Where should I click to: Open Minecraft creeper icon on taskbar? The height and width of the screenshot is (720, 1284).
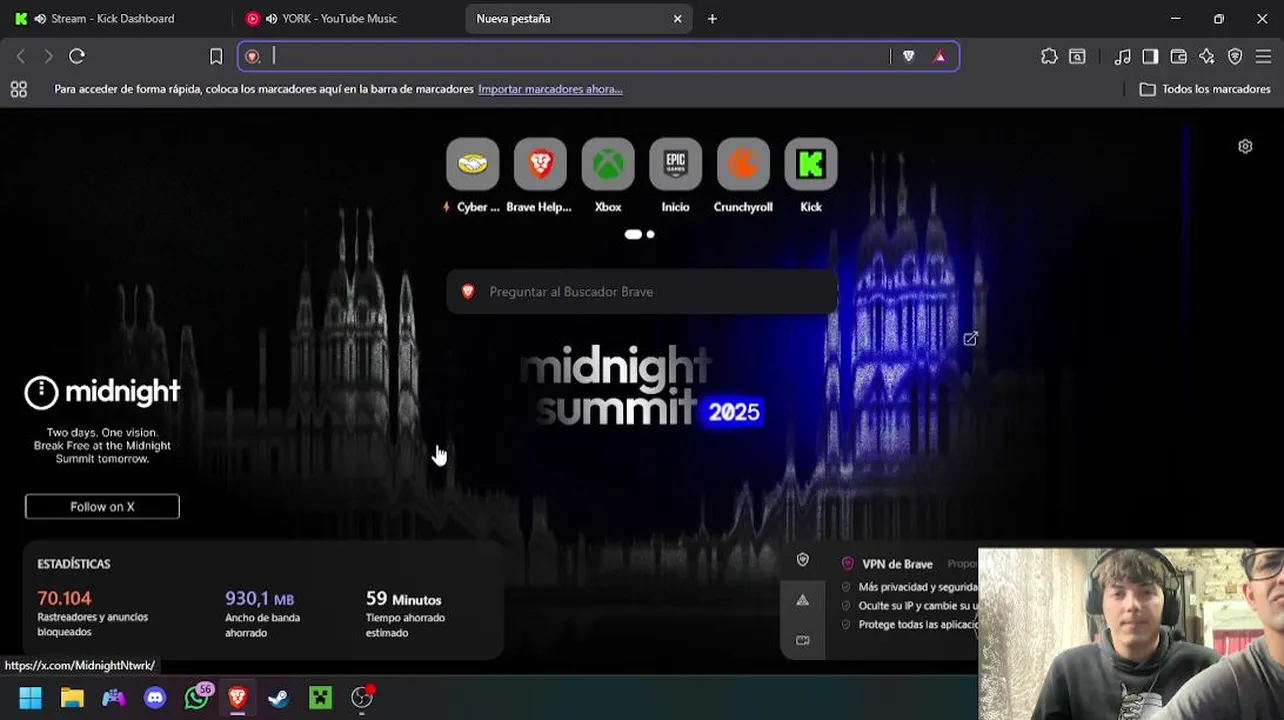[320, 698]
